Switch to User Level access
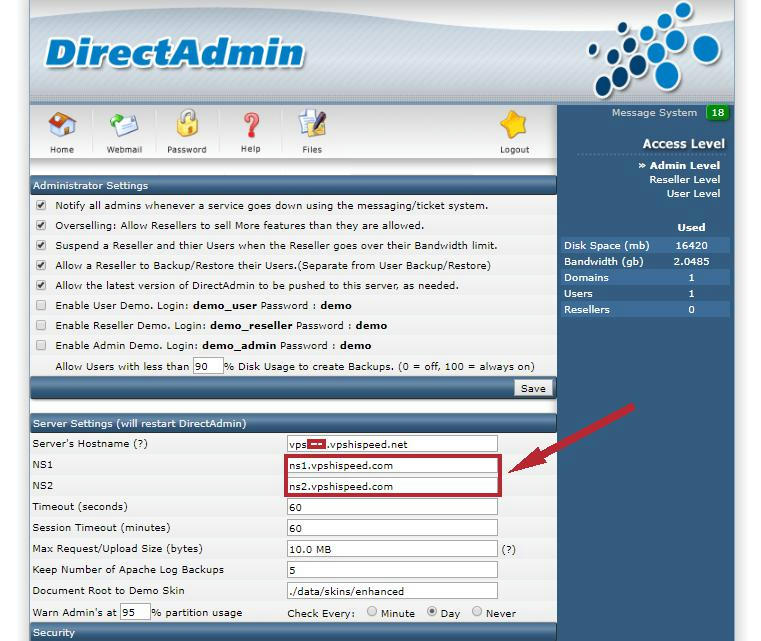 [693, 194]
